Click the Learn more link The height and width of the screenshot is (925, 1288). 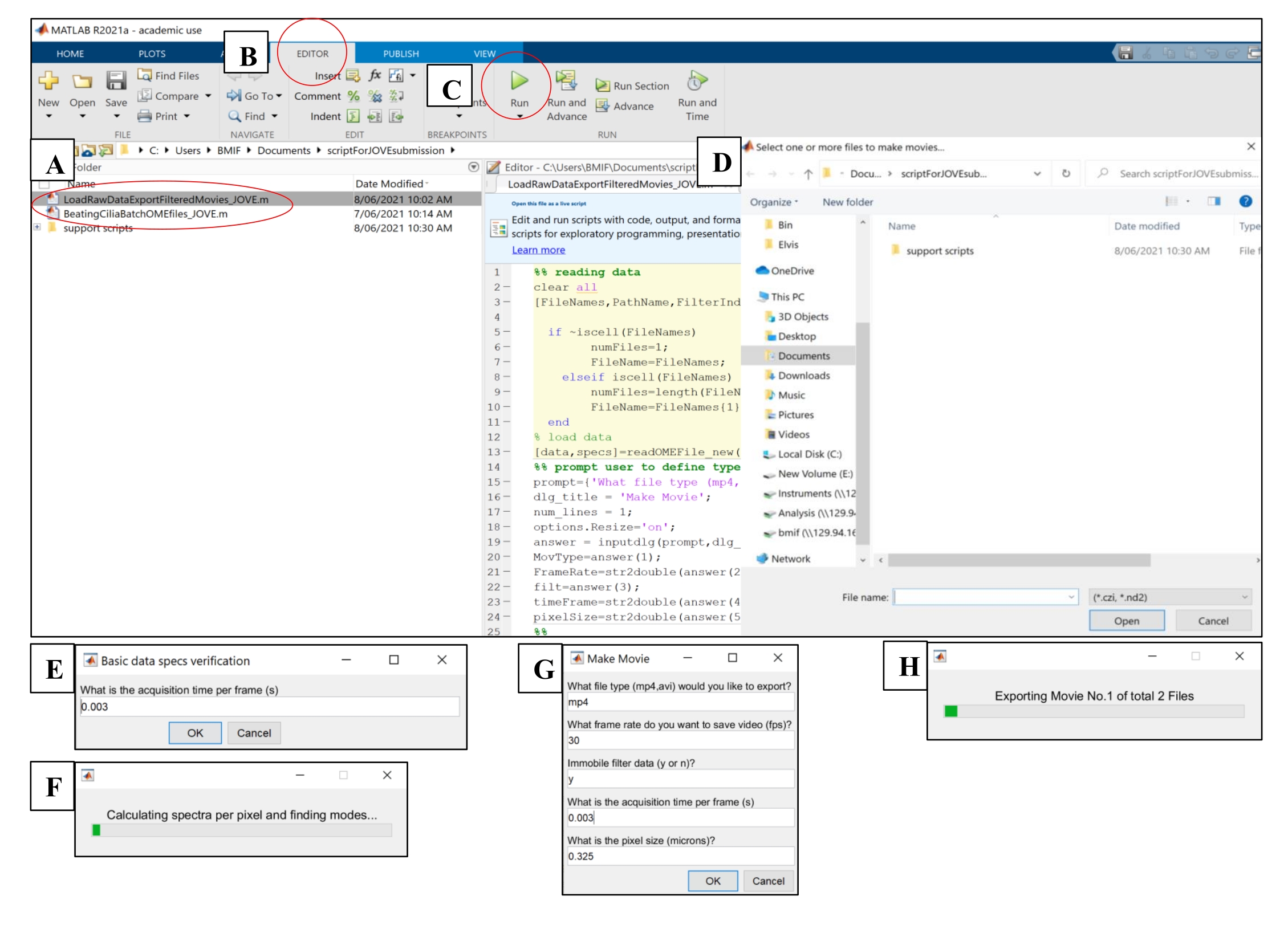(538, 250)
